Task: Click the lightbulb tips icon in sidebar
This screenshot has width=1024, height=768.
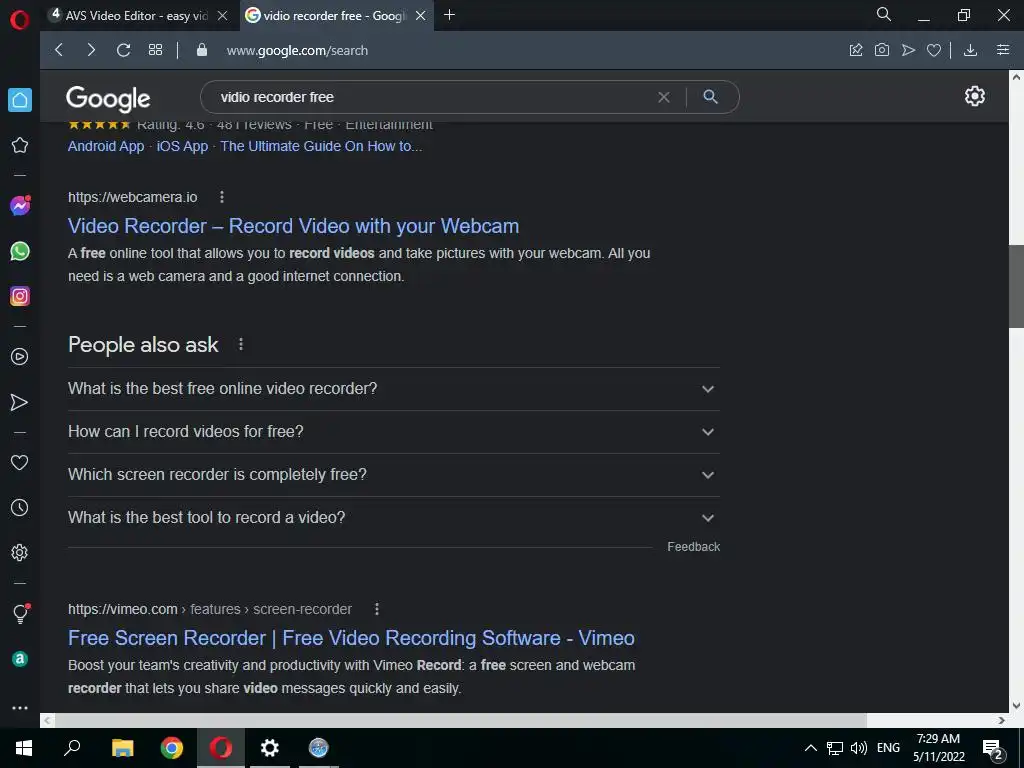Action: [x=20, y=613]
